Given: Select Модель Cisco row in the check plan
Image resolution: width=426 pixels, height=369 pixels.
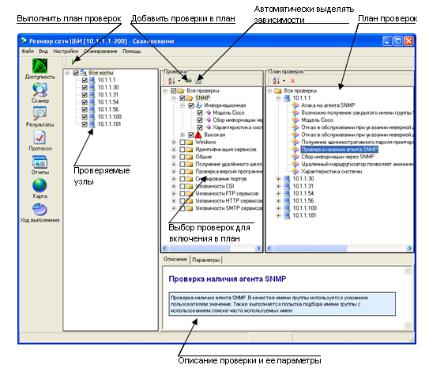Looking at the screenshot, I should (x=317, y=120).
